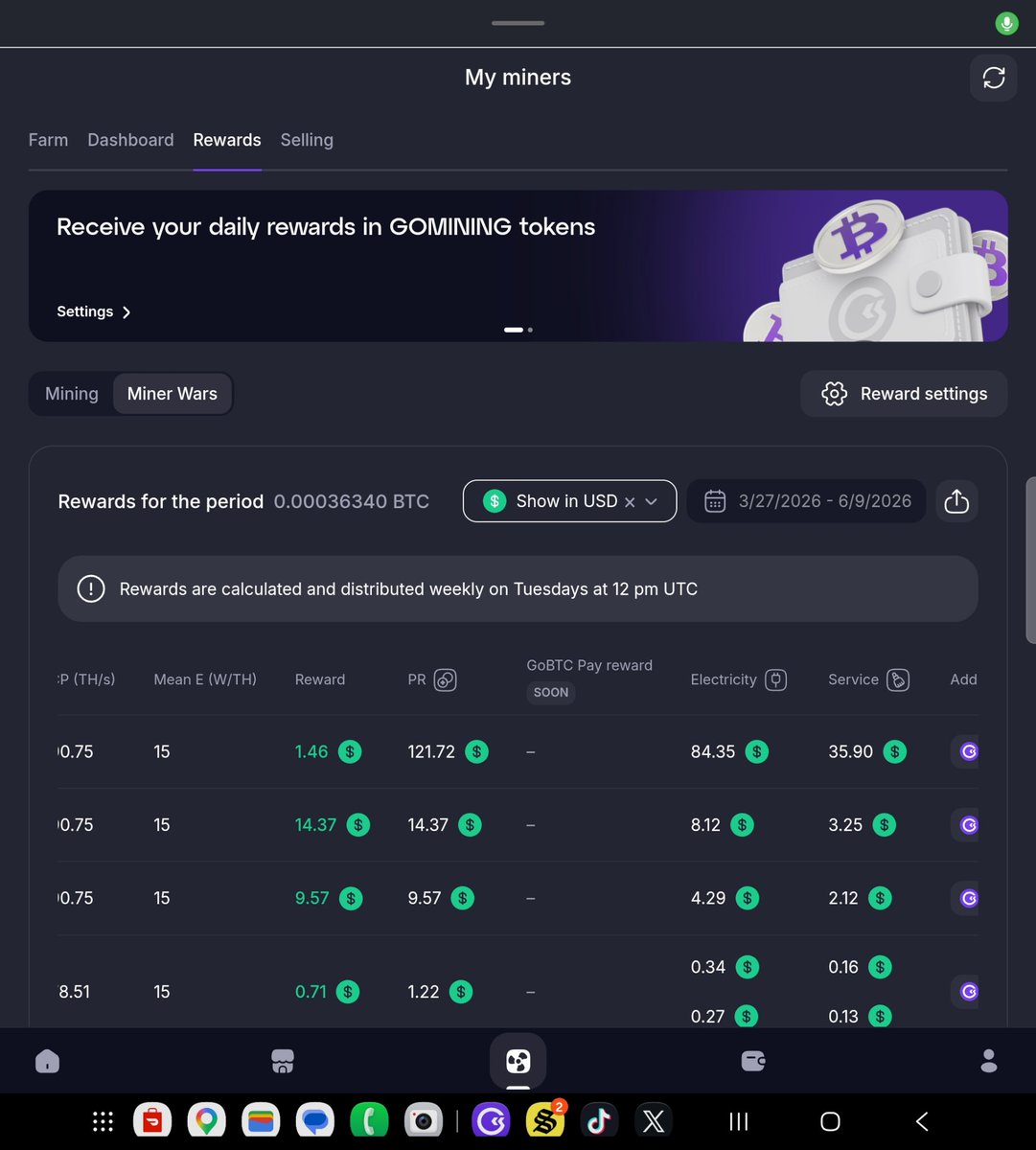
Task: Click the dollar icon beside service 35.90
Action: [x=894, y=752]
